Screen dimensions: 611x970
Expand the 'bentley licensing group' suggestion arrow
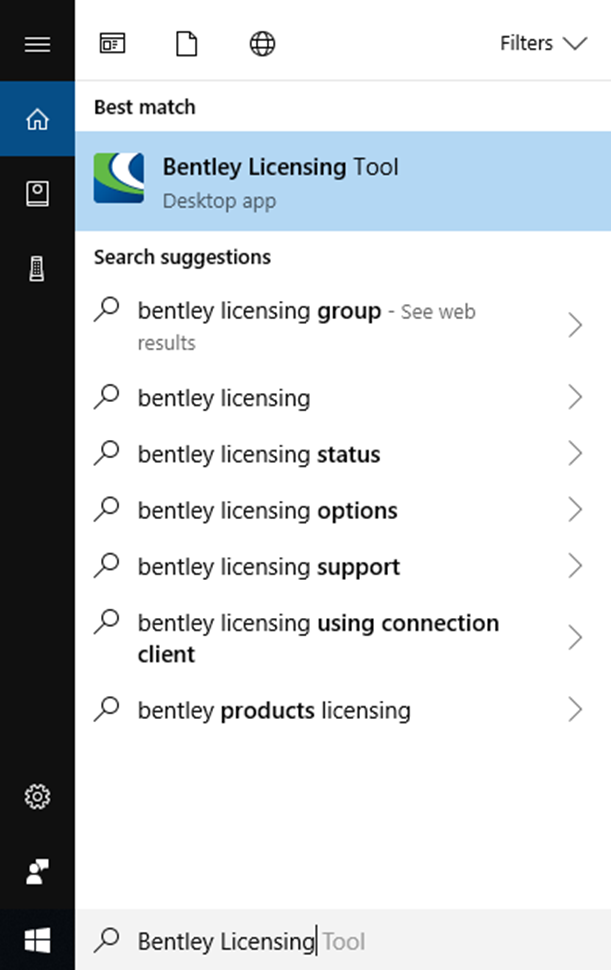[575, 325]
